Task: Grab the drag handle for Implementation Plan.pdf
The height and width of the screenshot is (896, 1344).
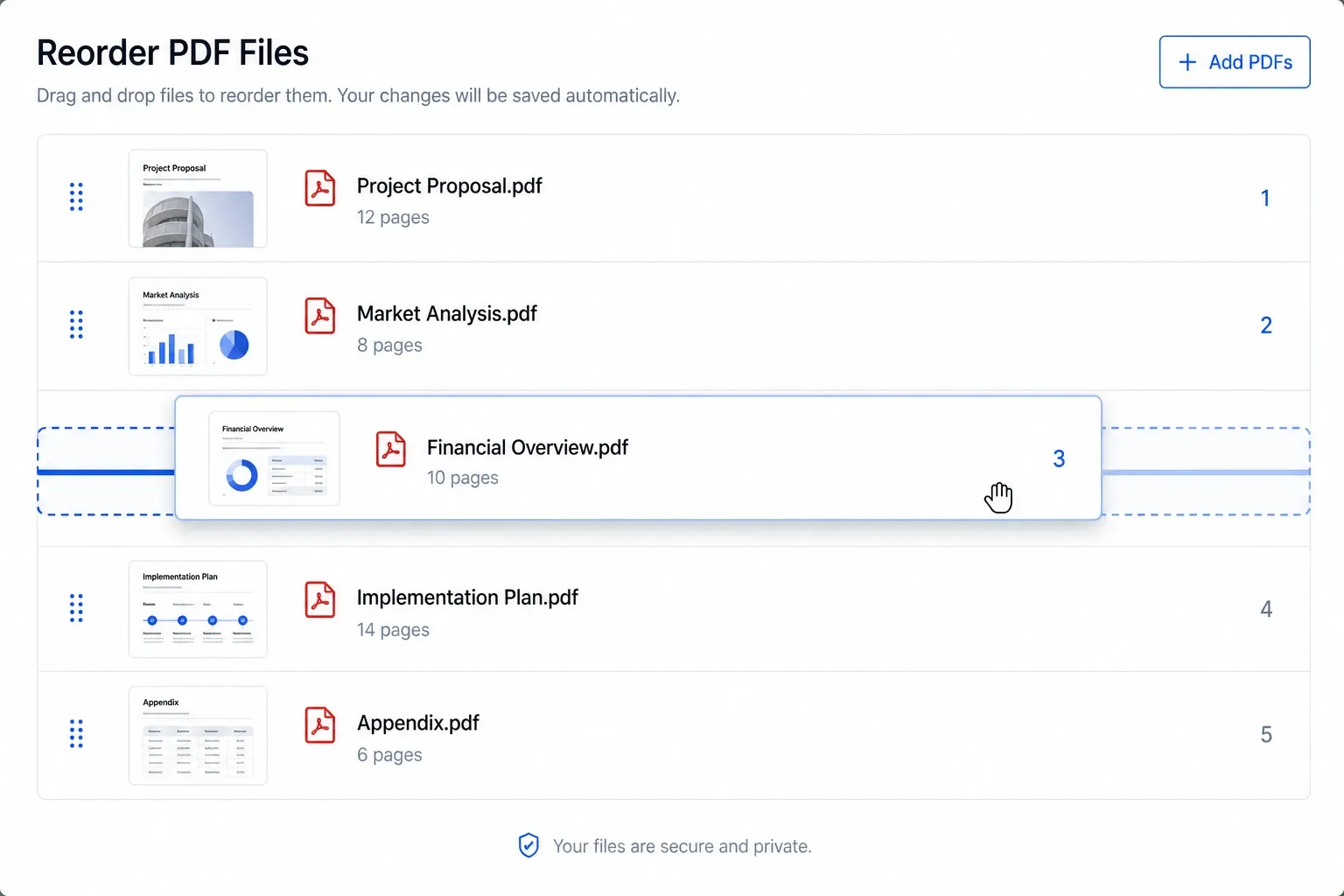Action: (x=76, y=608)
